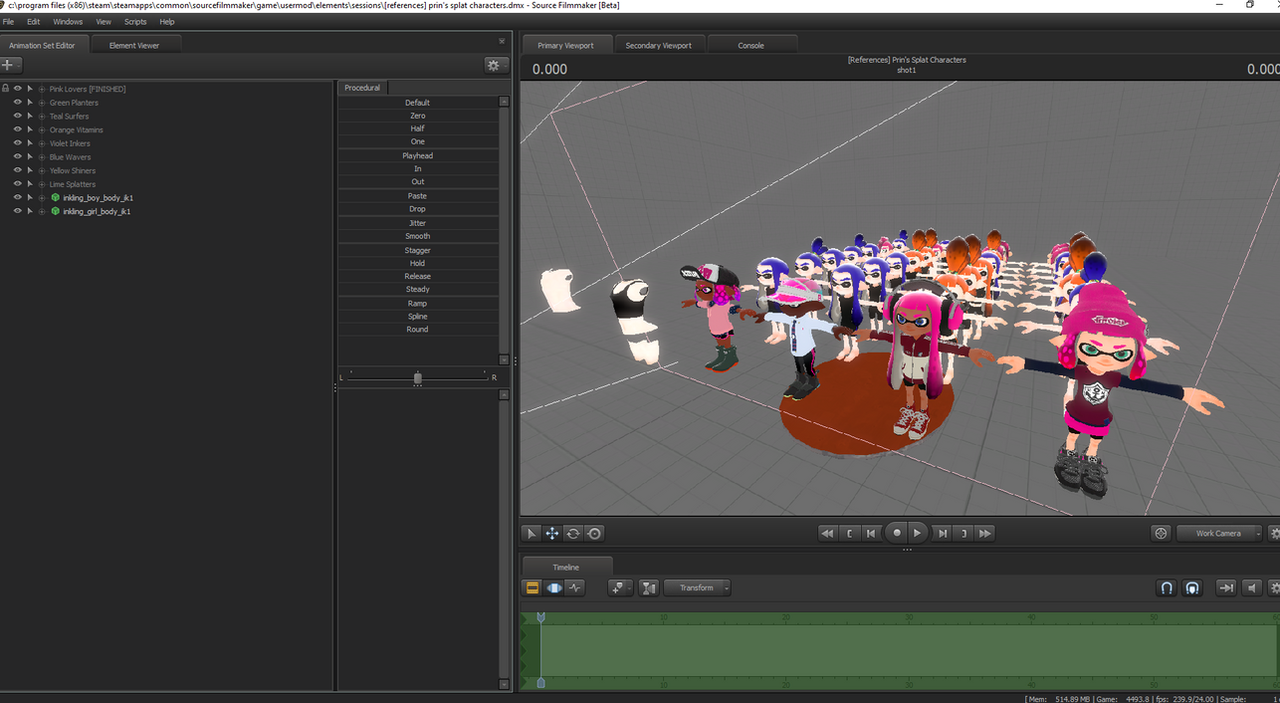Toggle visibility of Violet Inkers

pyautogui.click(x=17, y=143)
